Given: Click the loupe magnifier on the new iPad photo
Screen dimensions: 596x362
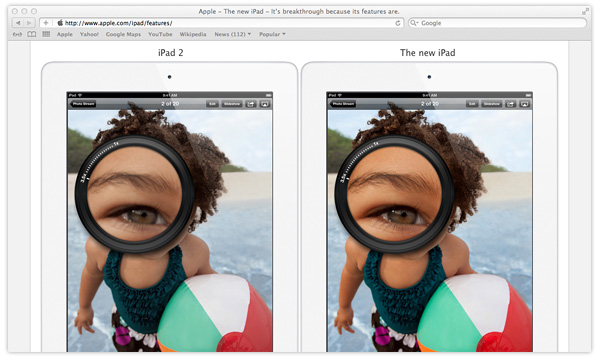Looking at the screenshot, I should pos(395,194).
